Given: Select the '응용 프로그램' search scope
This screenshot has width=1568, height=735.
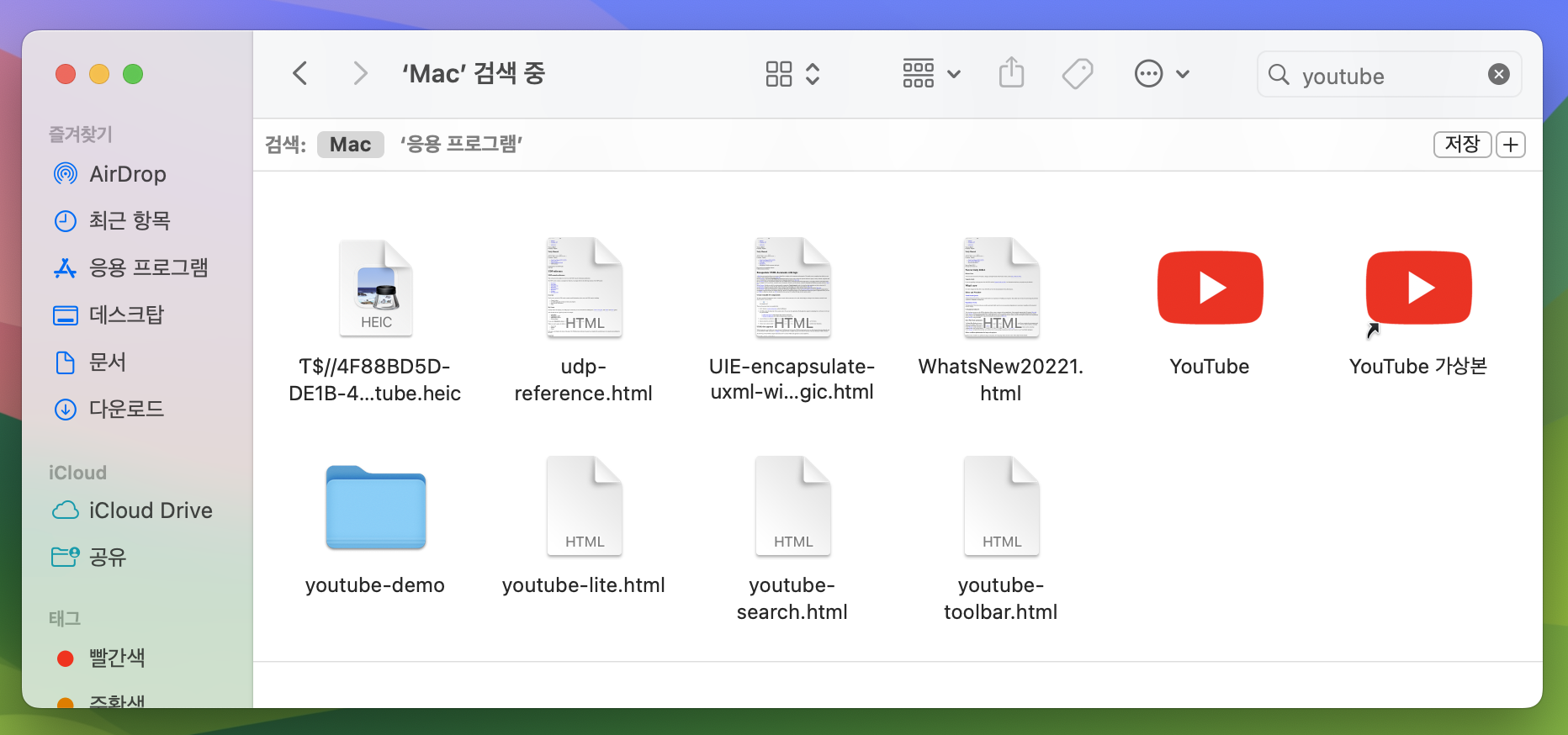Looking at the screenshot, I should click(x=461, y=145).
